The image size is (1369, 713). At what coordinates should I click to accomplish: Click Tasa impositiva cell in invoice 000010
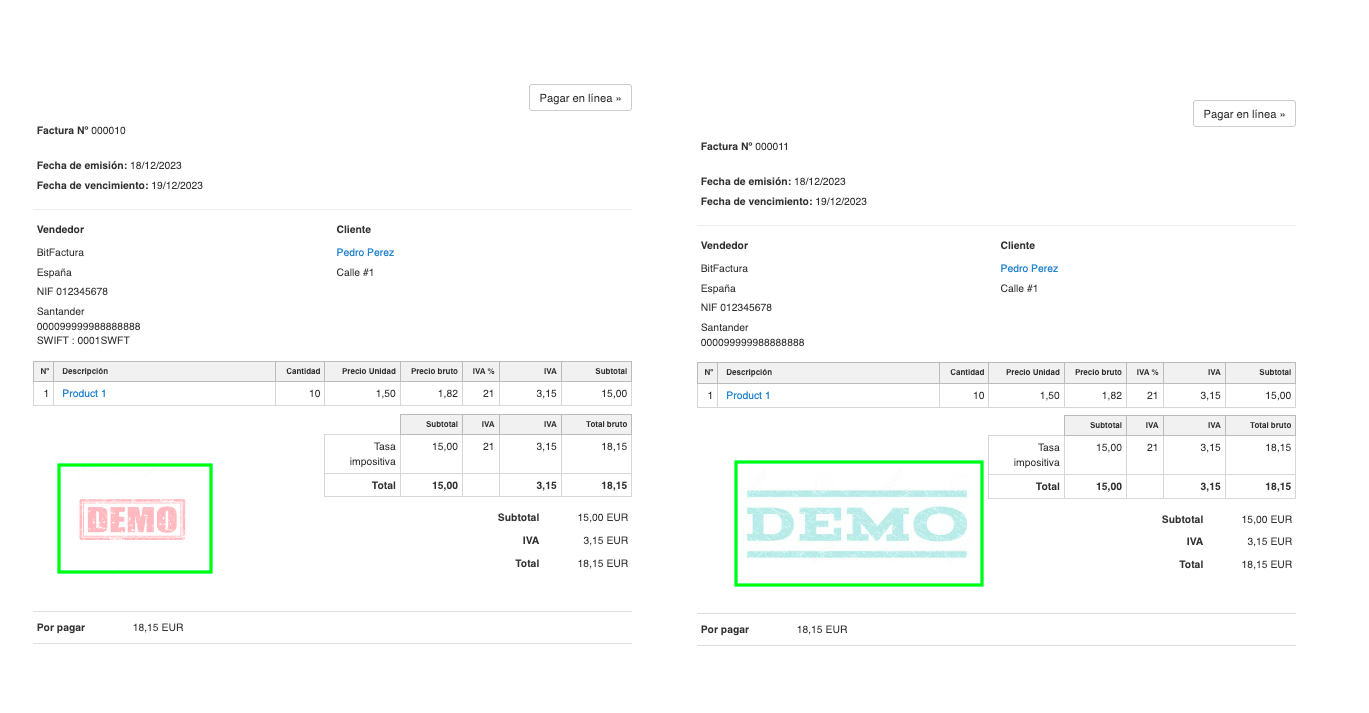coord(372,454)
